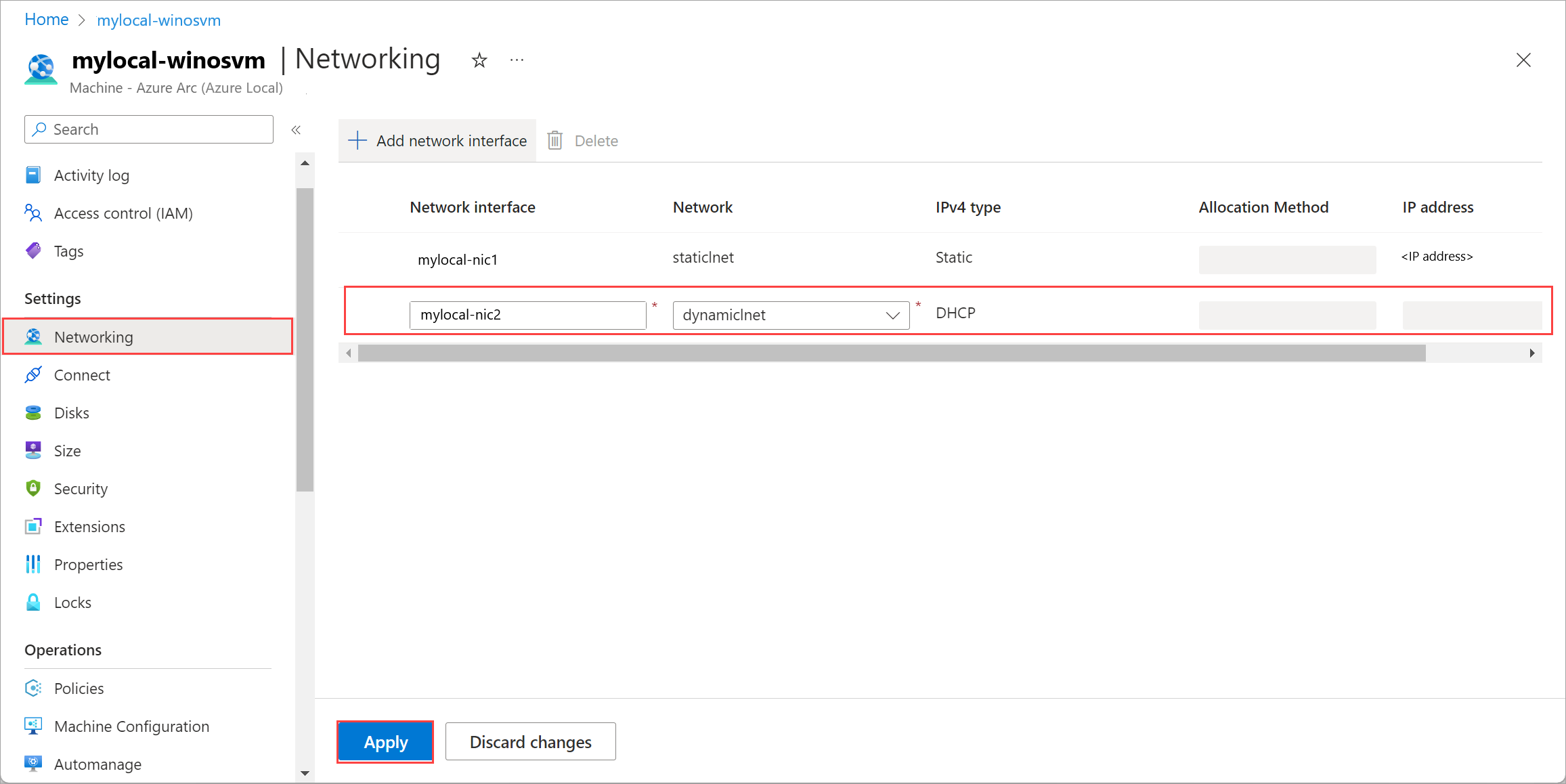Image resolution: width=1566 pixels, height=784 pixels.
Task: Click the Locks padlock icon
Action: [x=33, y=603]
